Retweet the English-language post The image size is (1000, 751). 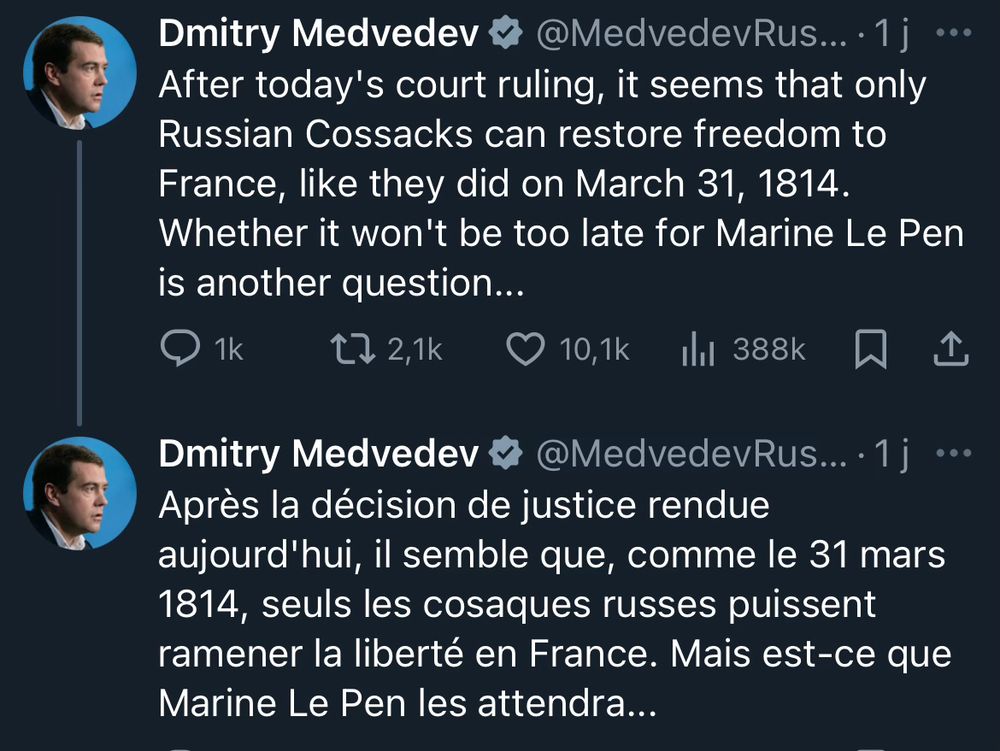pos(351,349)
